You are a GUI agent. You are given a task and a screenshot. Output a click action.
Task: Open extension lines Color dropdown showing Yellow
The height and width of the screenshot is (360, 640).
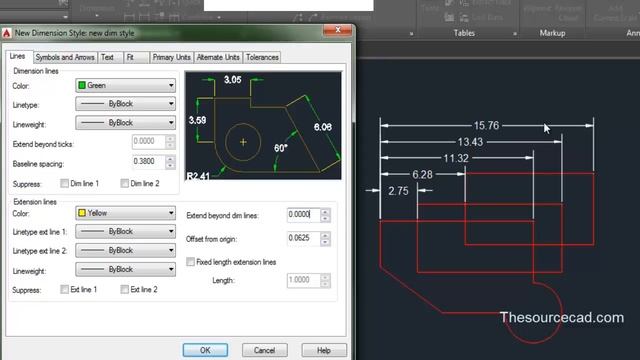pyautogui.click(x=125, y=213)
